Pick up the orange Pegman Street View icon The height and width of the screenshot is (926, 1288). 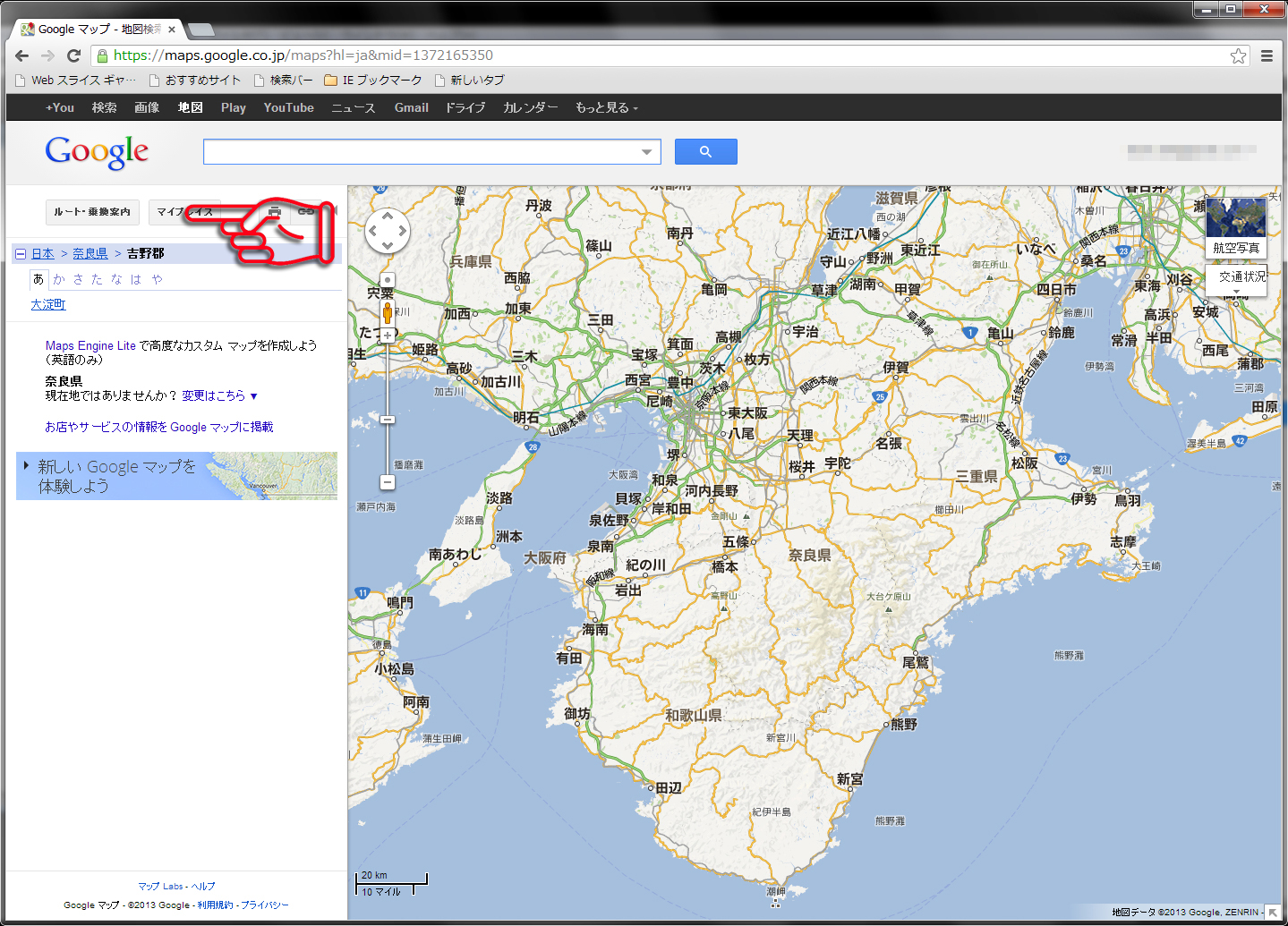(x=388, y=312)
